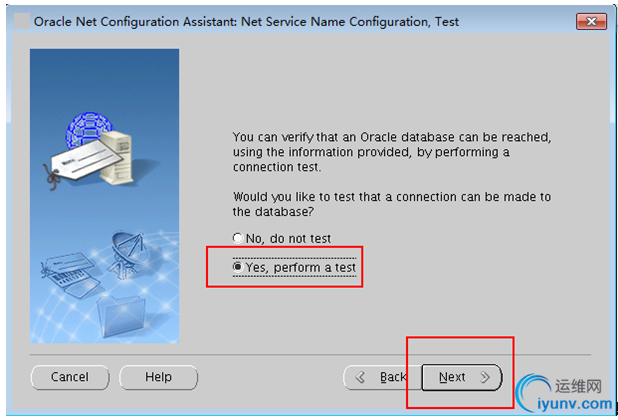Open Help for this wizard
The width and height of the screenshot is (618, 420).
click(x=158, y=377)
